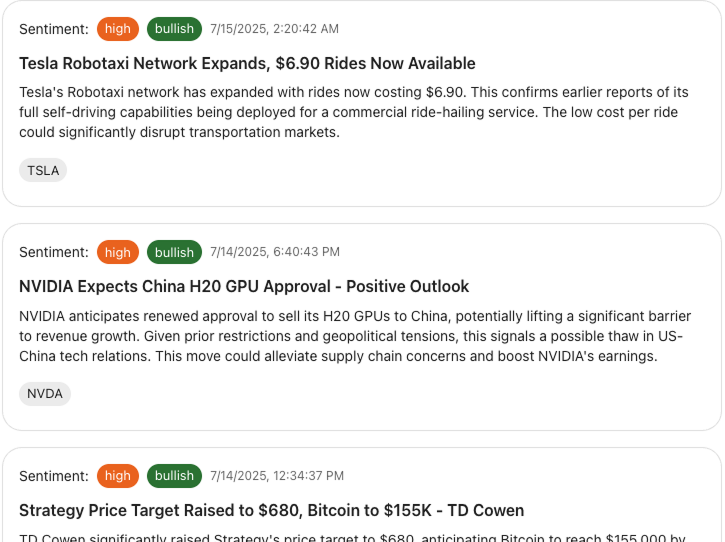Click green bullish badge on NVIDIA card

(174, 252)
